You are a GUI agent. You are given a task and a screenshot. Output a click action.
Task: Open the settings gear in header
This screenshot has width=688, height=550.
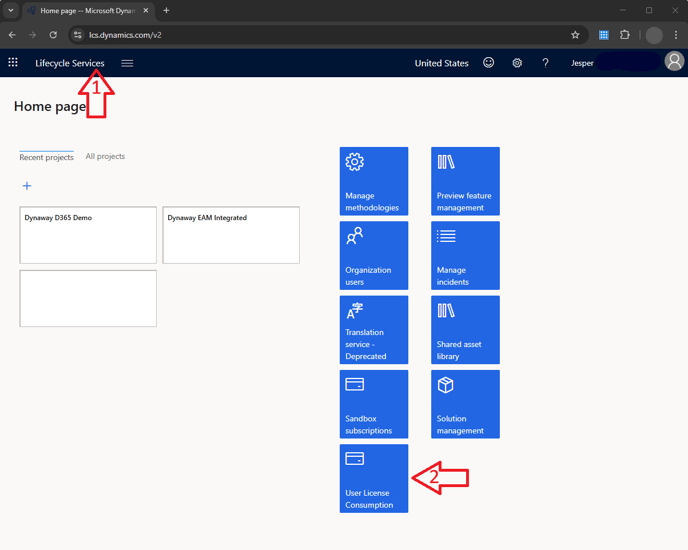coord(517,63)
